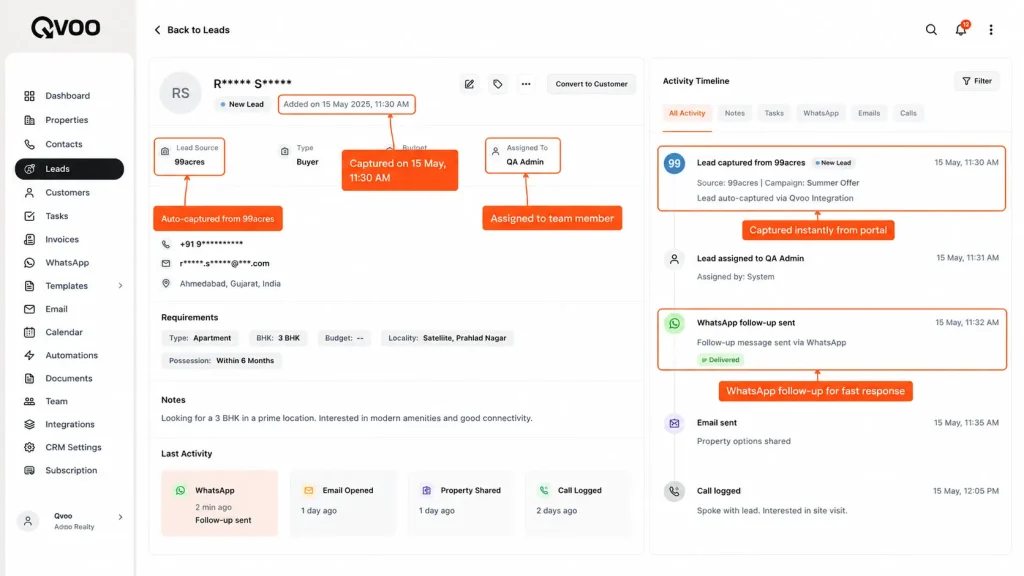Screen dimensions: 1024x576
Task: Click Possession: Within 6 Months chip
Action: (221, 360)
